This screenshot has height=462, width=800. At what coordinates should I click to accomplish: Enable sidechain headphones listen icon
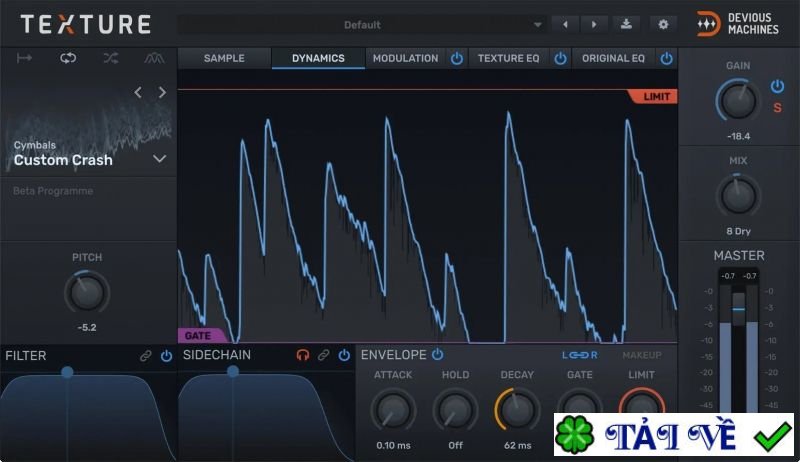pyautogui.click(x=303, y=355)
